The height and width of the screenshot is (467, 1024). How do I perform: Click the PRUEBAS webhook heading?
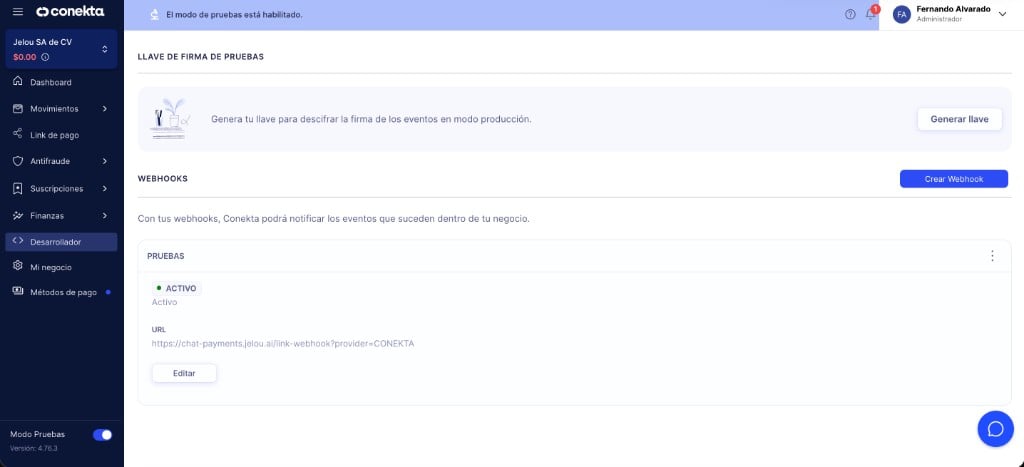tap(166, 256)
